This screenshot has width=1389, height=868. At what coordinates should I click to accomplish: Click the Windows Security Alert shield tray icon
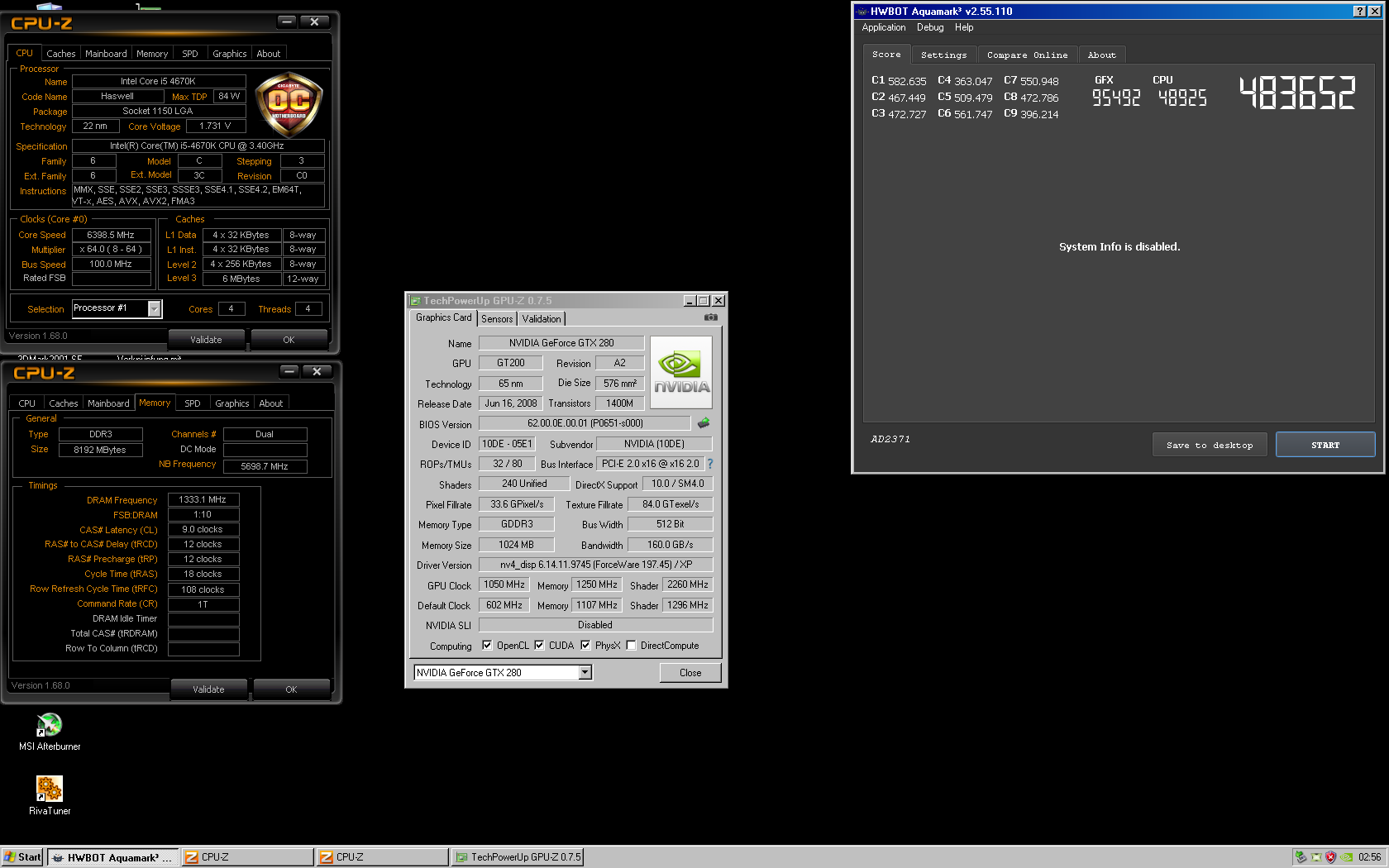1330,857
